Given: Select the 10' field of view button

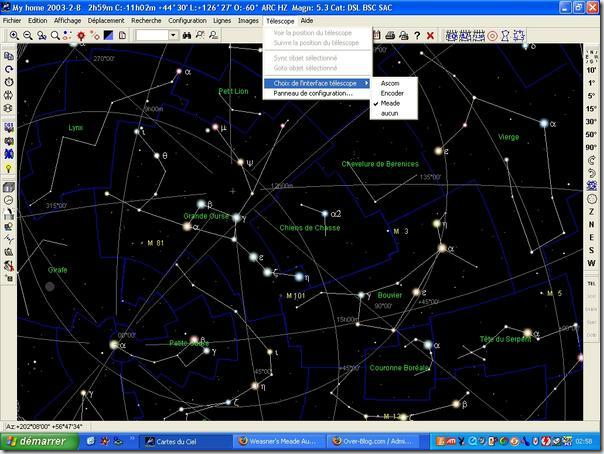Looking at the screenshot, I should 591,70.
